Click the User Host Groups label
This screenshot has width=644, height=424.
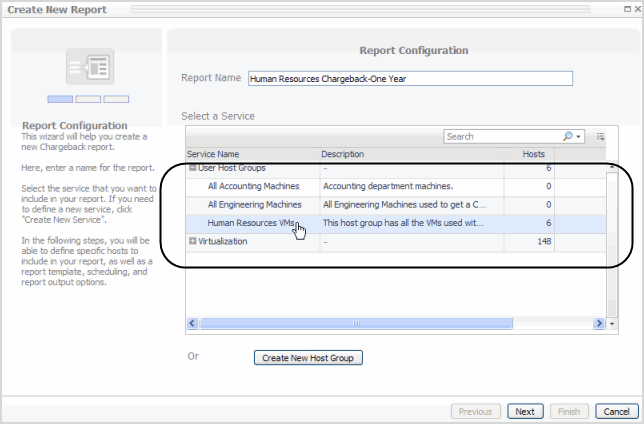232,168
